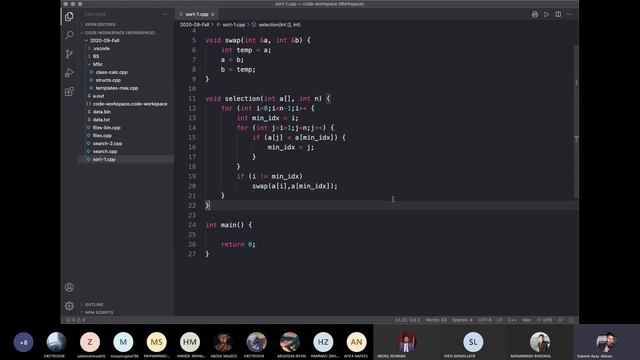Open the Explorer view in the activity bar
640x360 pixels.
click(69, 16)
